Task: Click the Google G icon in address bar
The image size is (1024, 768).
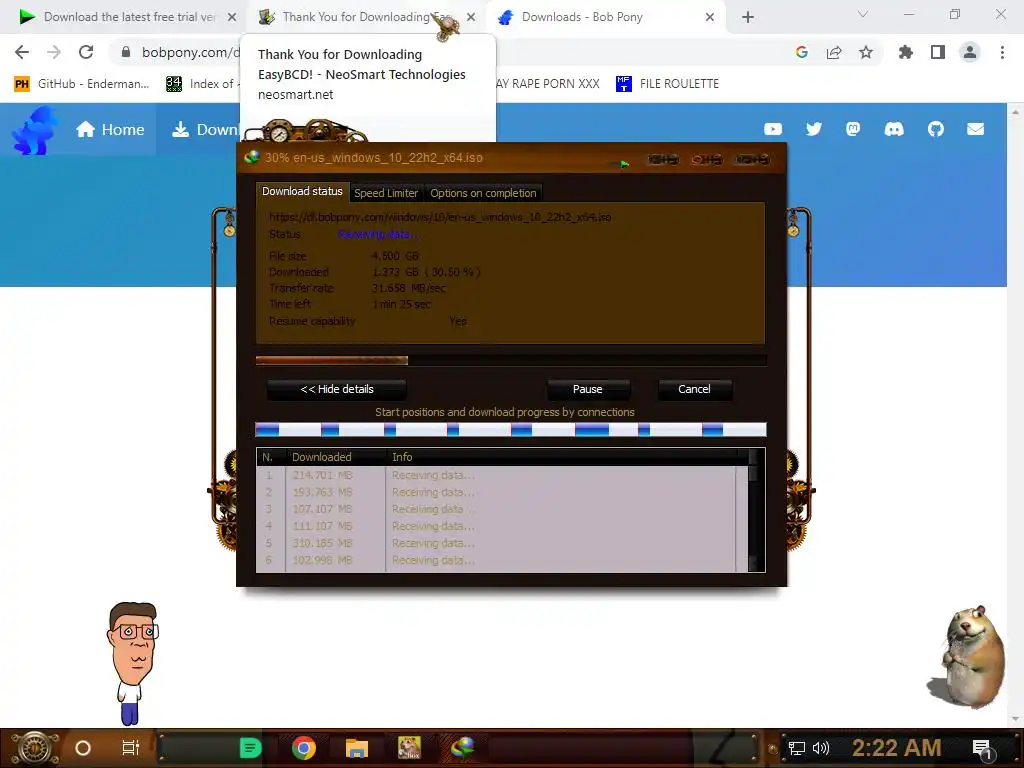Action: [802, 52]
